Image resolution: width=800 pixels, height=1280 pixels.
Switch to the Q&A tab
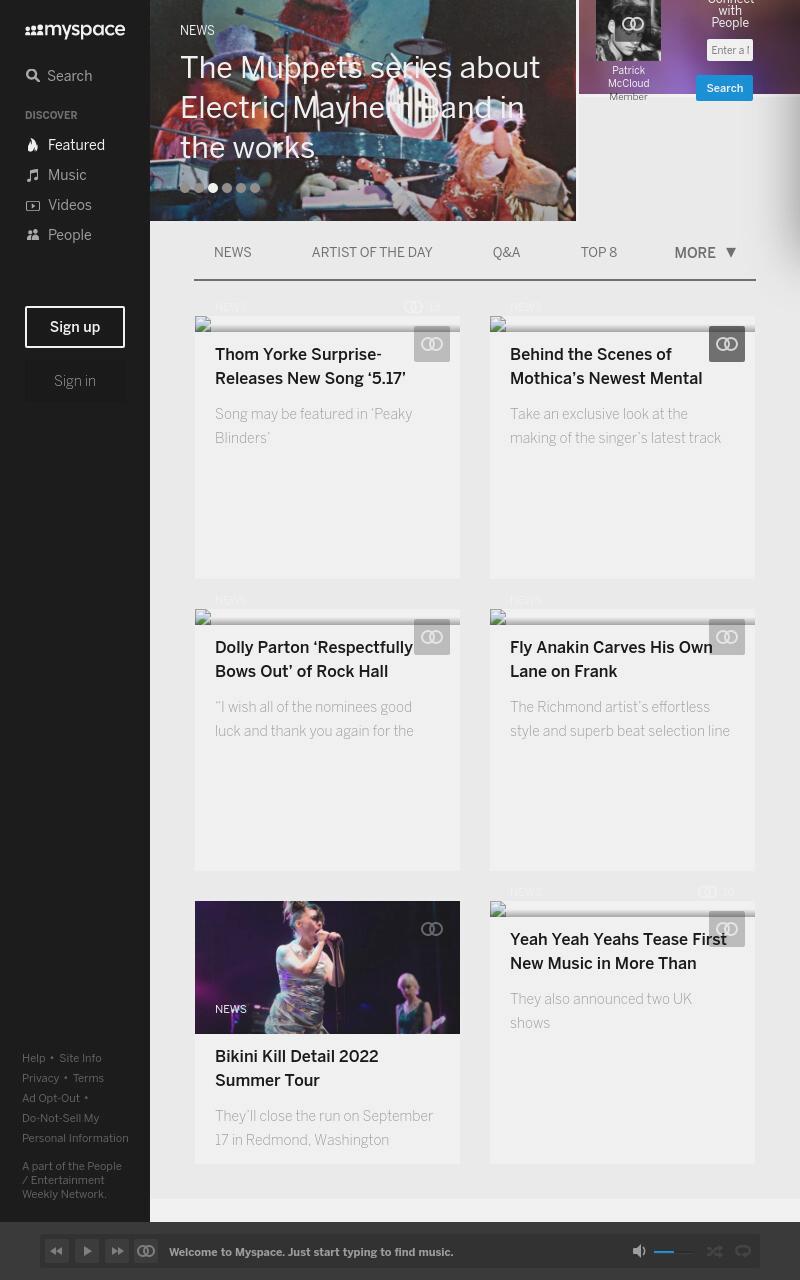(x=506, y=253)
